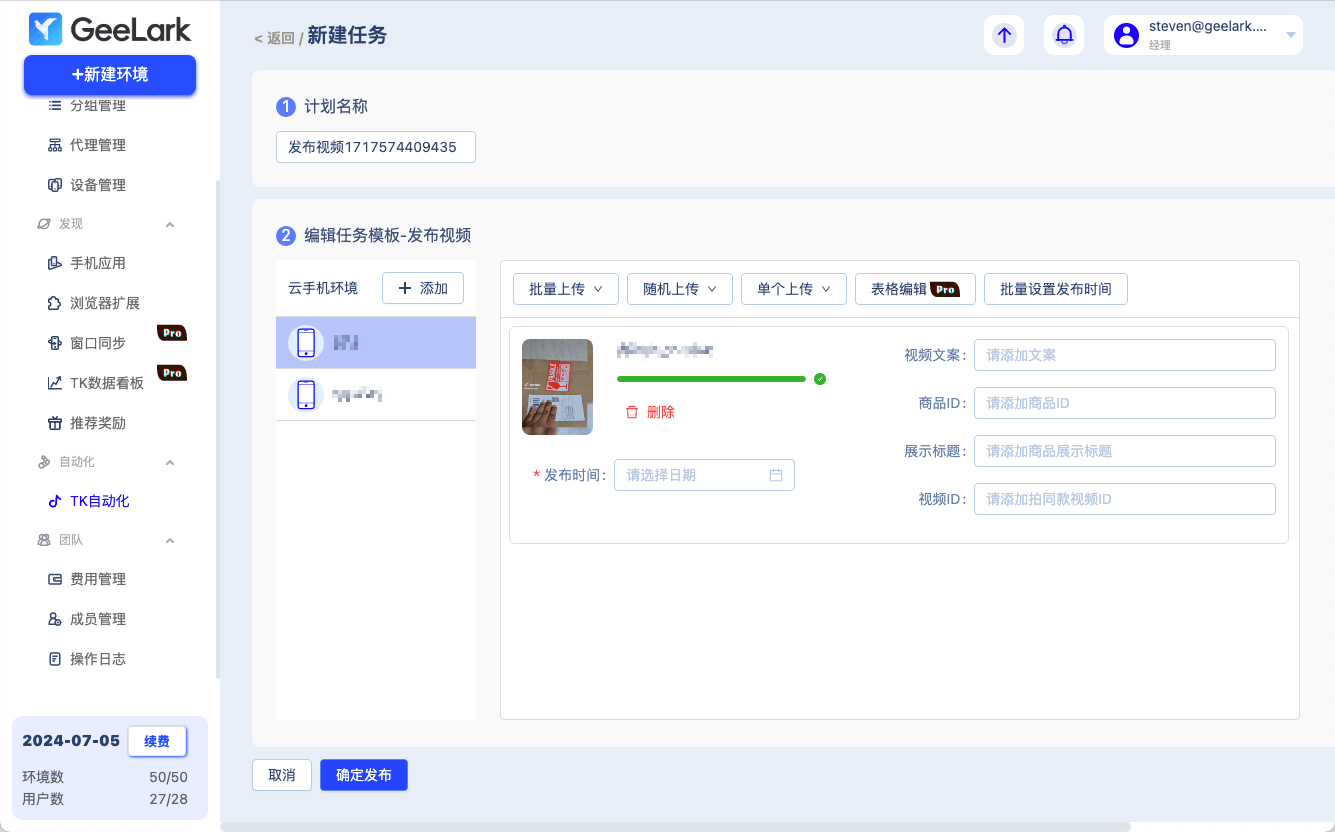Click the video upload progress bar

pos(711,379)
